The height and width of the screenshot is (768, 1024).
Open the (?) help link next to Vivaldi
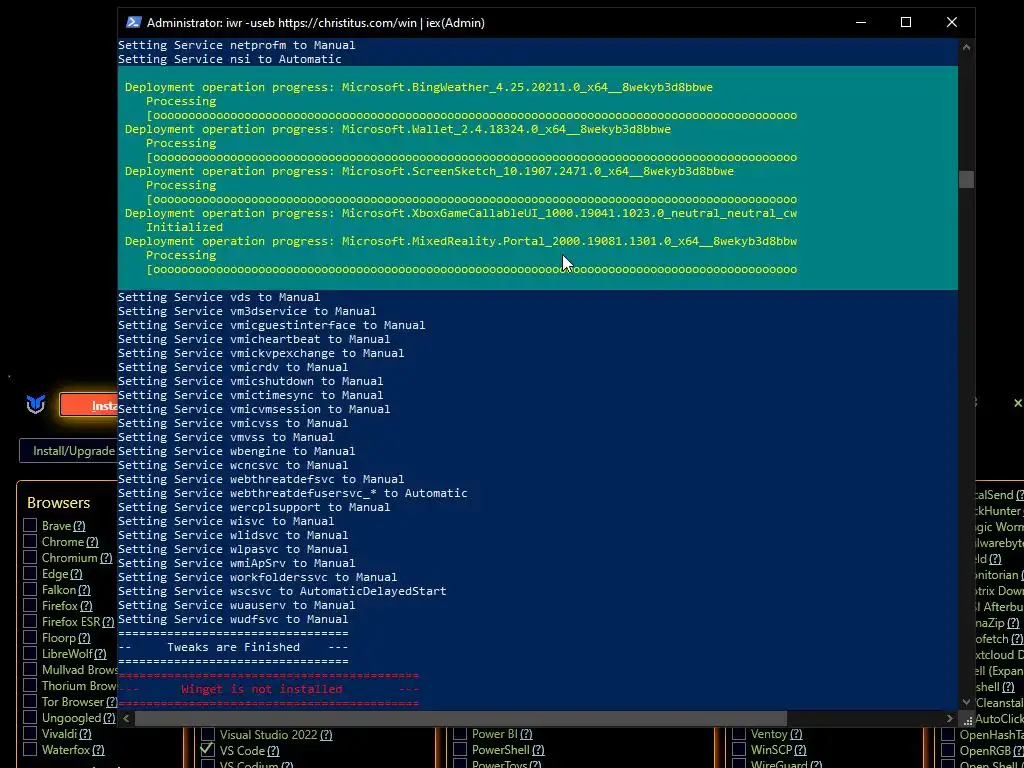point(85,734)
